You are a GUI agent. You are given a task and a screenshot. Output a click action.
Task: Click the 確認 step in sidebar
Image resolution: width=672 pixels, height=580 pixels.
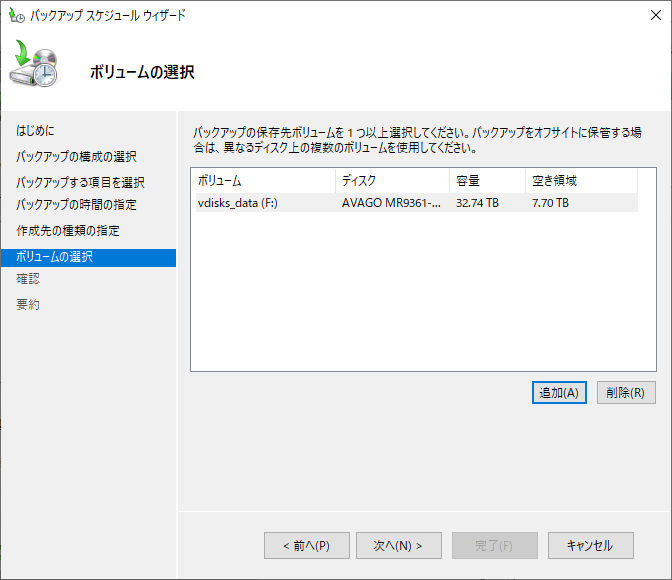[28, 279]
